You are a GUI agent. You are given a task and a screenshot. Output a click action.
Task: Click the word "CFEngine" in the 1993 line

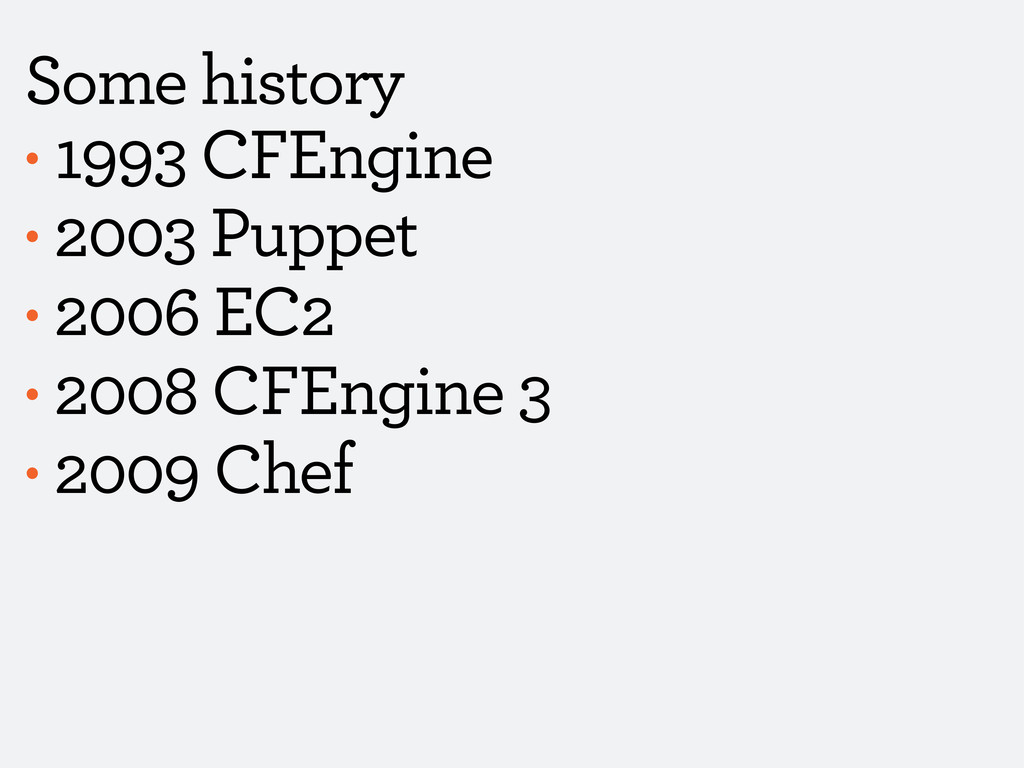point(347,160)
